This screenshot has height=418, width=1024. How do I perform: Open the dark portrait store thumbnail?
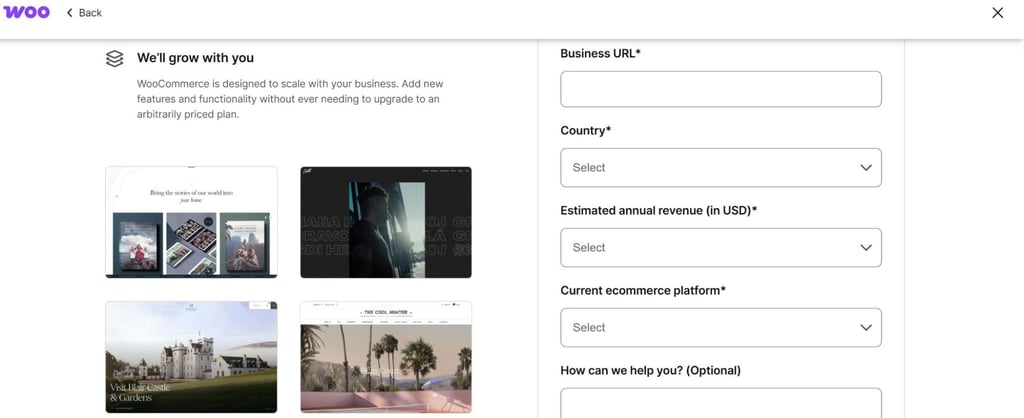pyautogui.click(x=386, y=222)
